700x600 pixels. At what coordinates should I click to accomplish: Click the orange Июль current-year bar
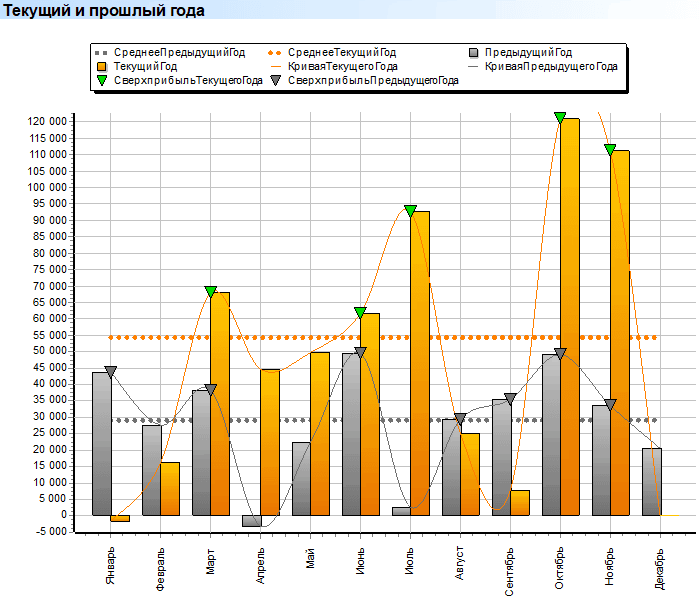420,363
